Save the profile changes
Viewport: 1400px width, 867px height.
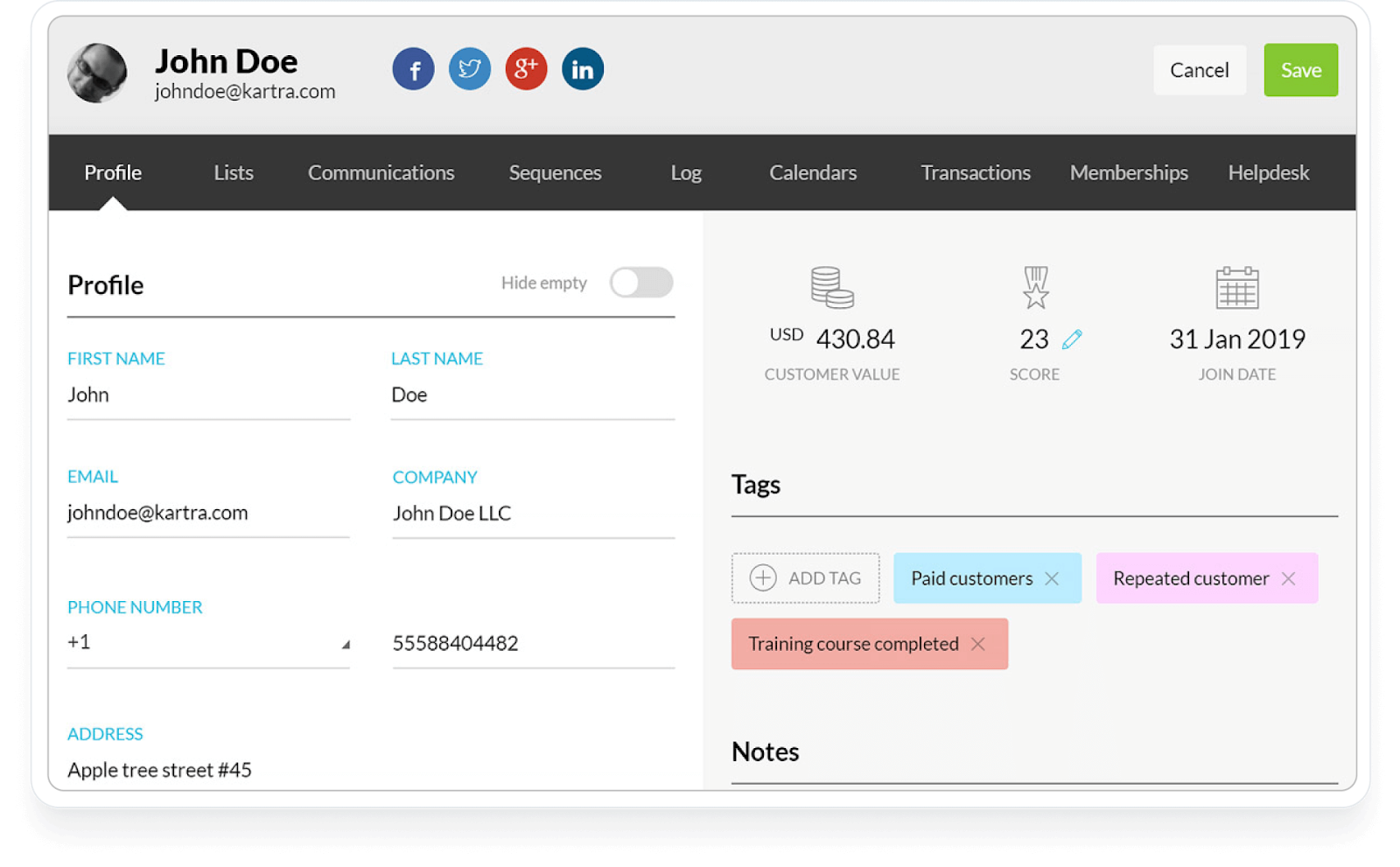(1300, 70)
